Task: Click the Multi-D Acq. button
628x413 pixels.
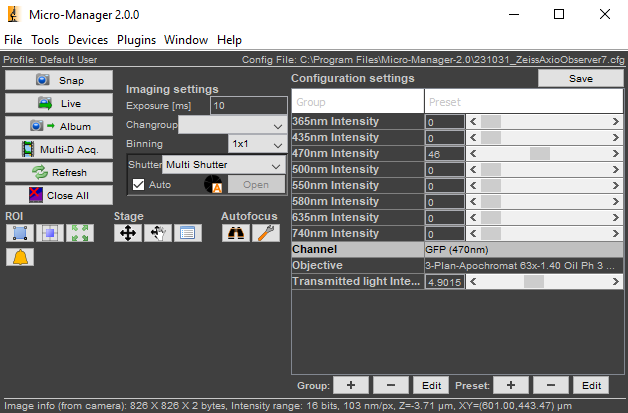Action: coord(60,149)
